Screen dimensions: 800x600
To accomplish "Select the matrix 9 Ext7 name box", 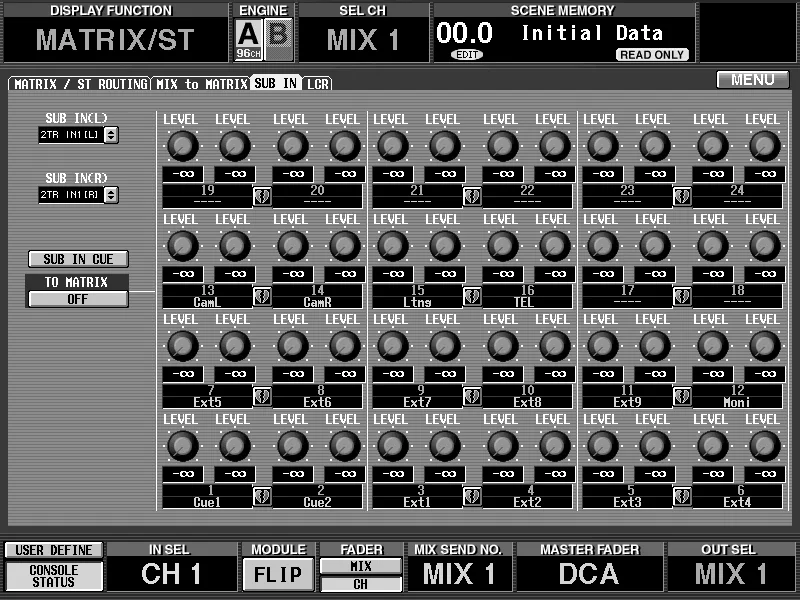I will coord(417,396).
